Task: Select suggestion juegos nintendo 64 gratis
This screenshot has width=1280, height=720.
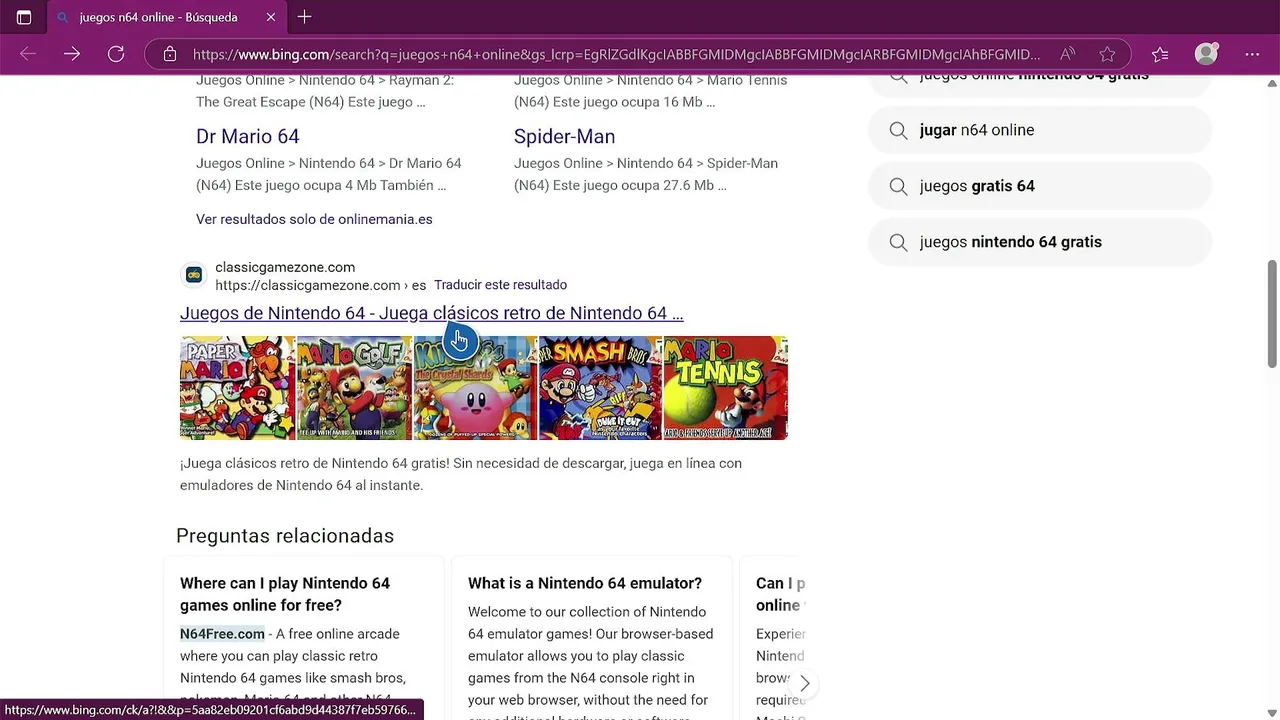Action: (1040, 242)
